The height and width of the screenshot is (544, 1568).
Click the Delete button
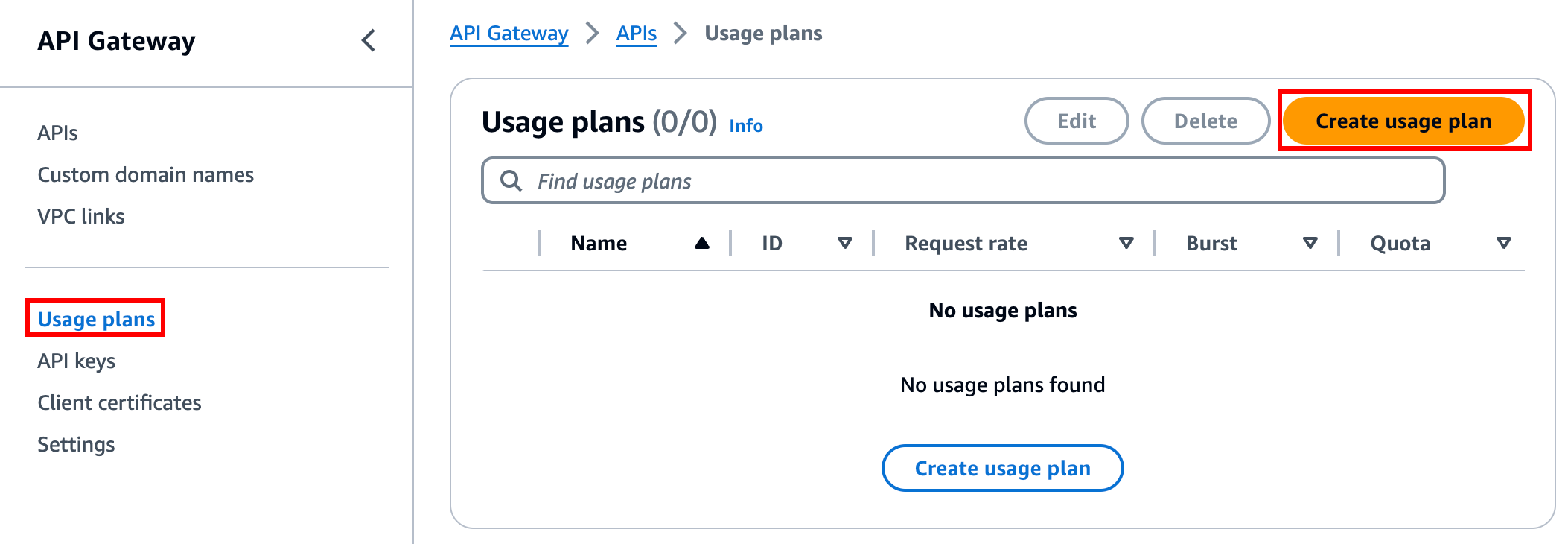click(1205, 121)
